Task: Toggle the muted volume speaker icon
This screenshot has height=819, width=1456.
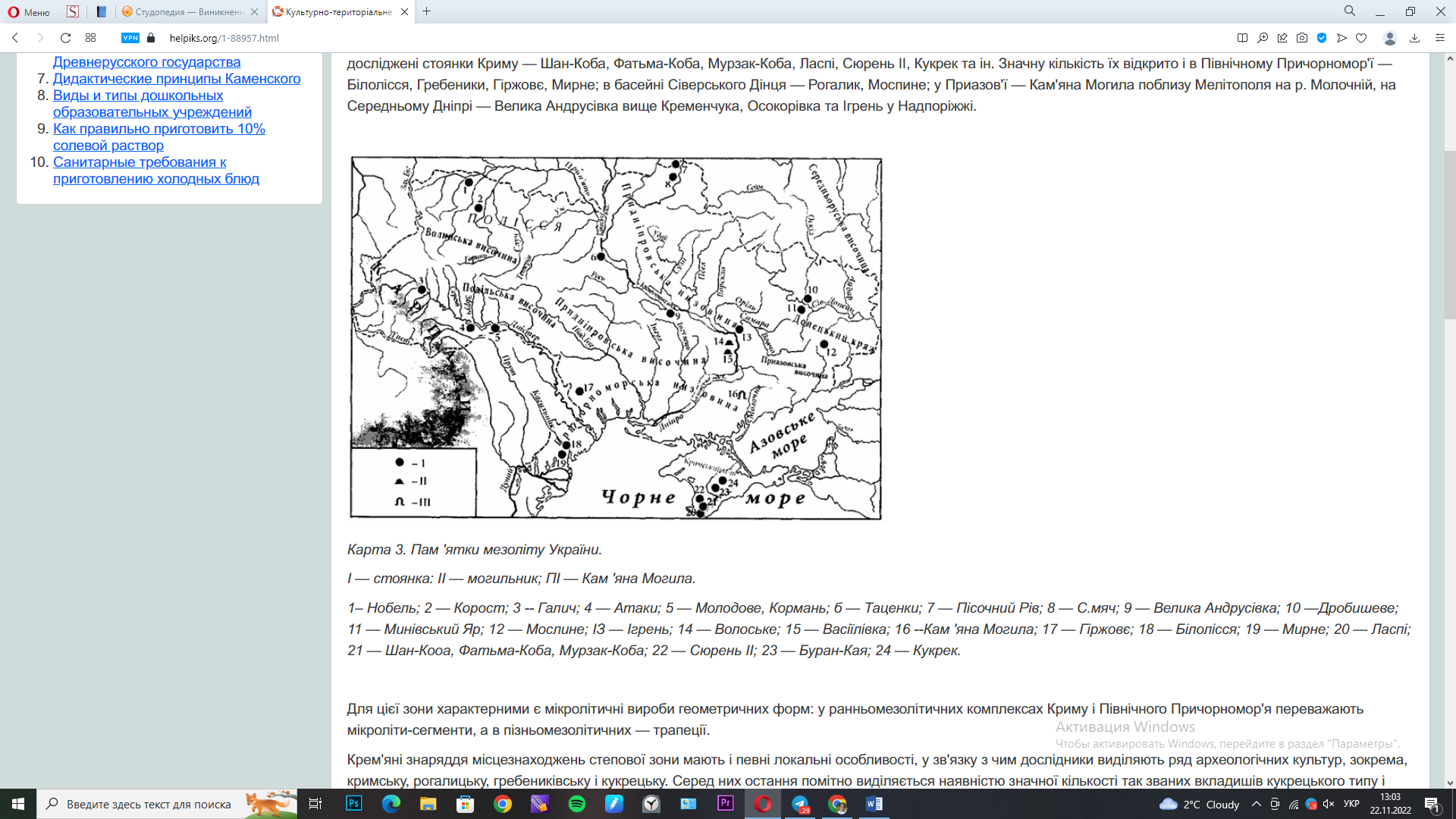Action: tap(1329, 804)
